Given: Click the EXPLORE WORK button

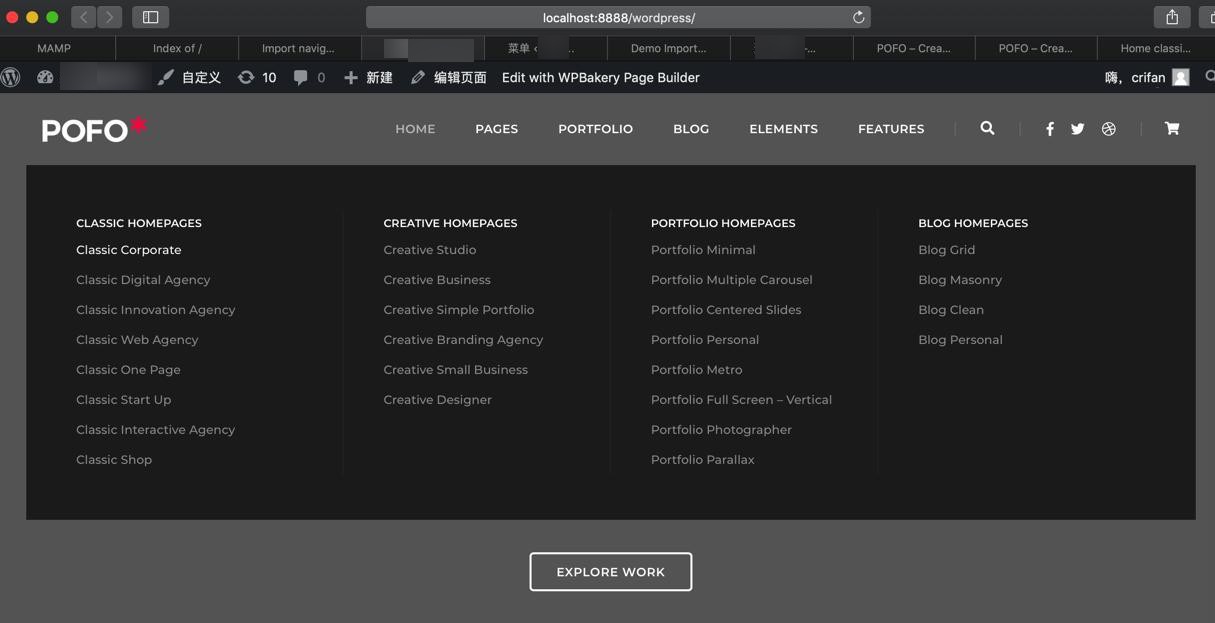Looking at the screenshot, I should tap(610, 572).
